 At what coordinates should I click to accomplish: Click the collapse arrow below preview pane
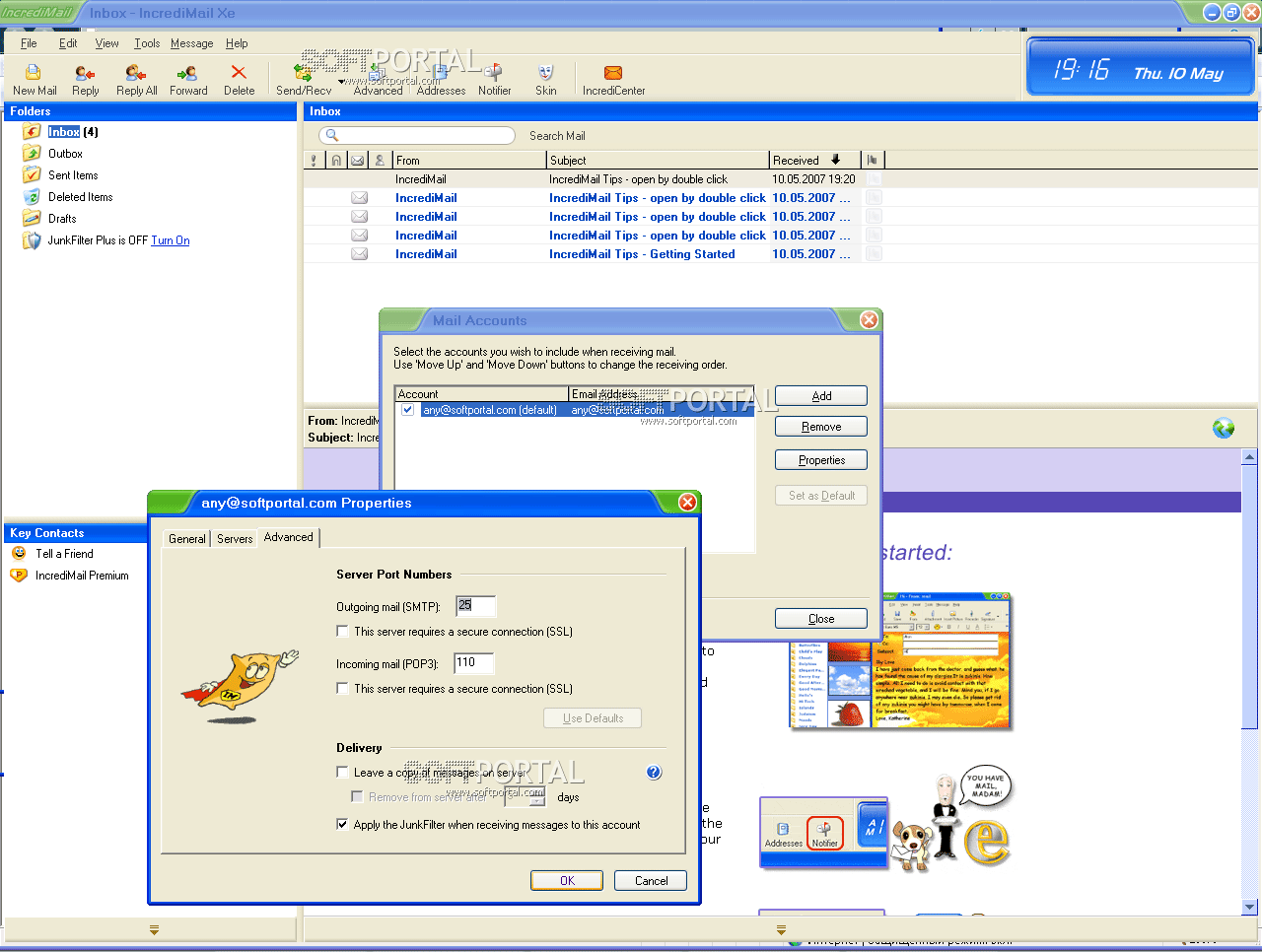pos(781,929)
